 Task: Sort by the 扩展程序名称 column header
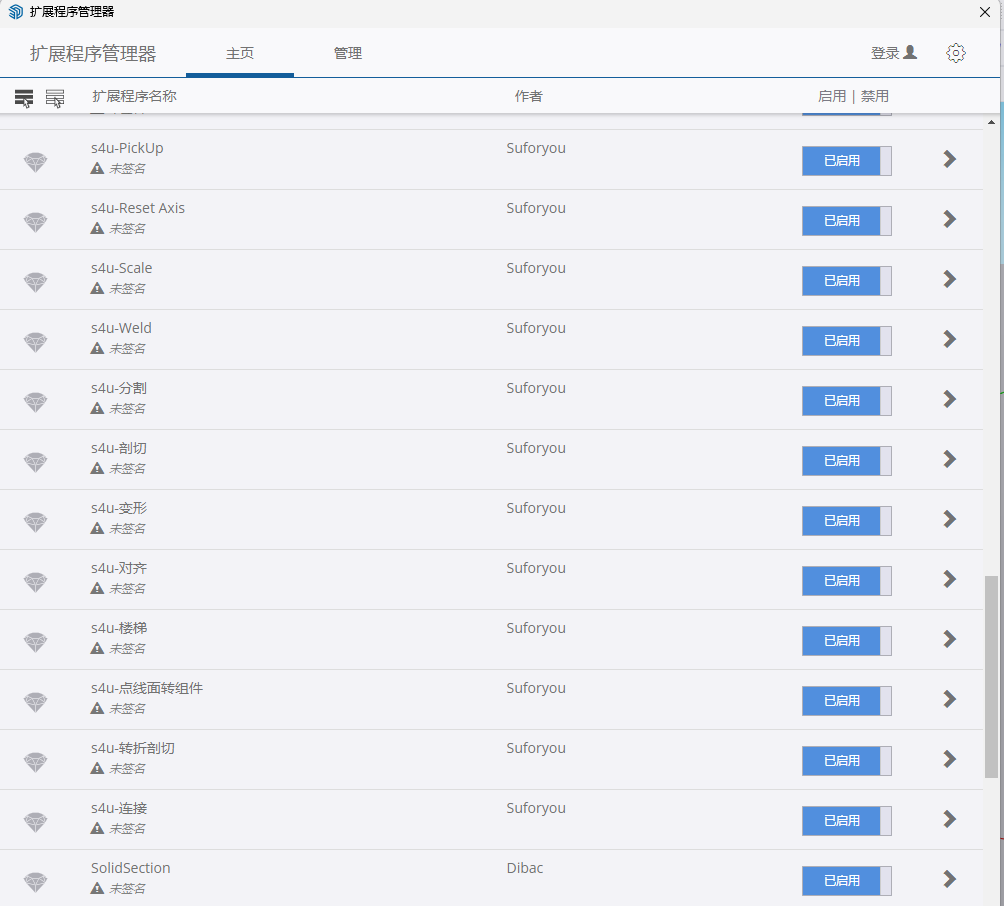click(x=134, y=96)
